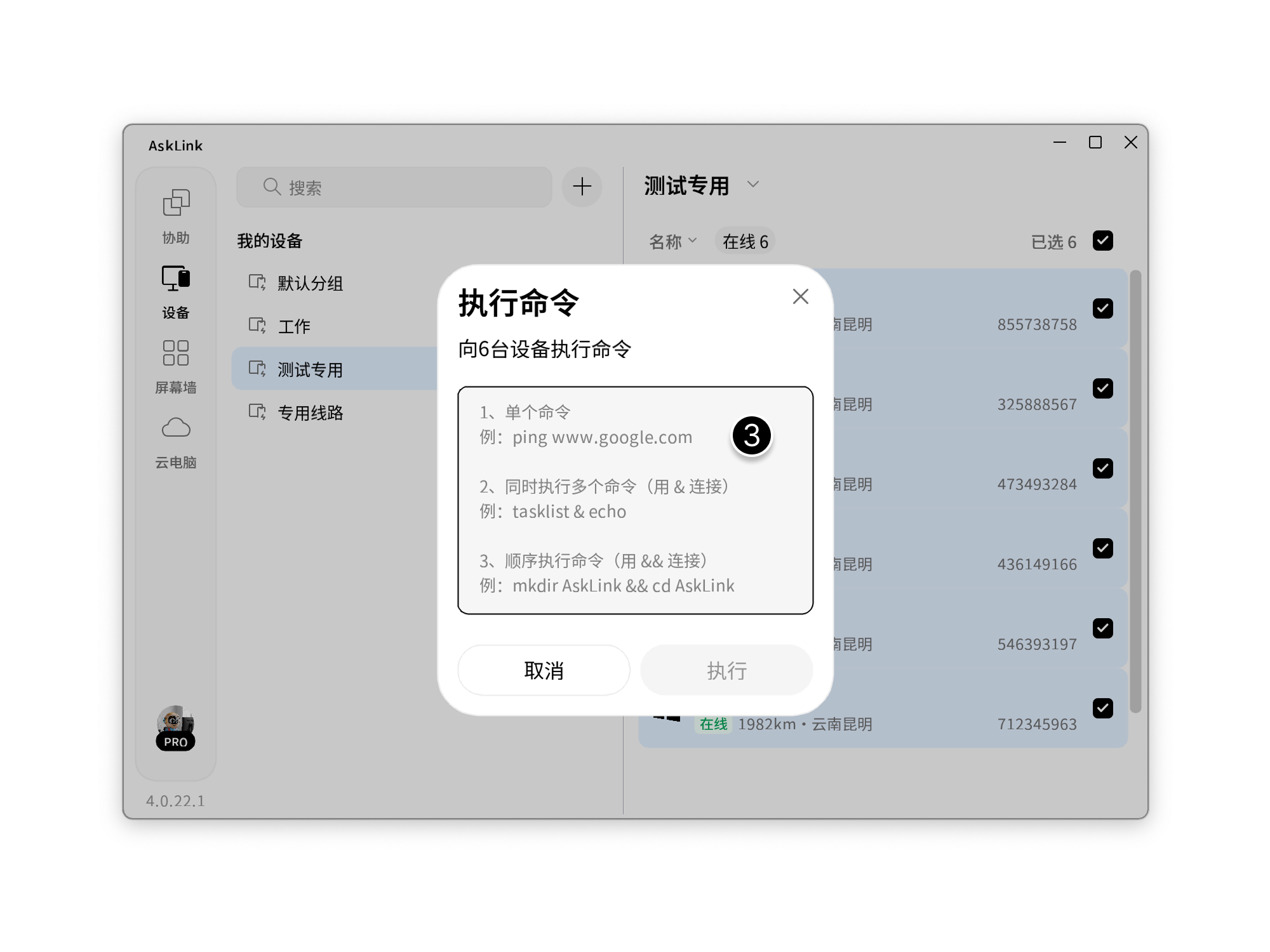
Task: Click the add device plus icon
Action: [581, 186]
